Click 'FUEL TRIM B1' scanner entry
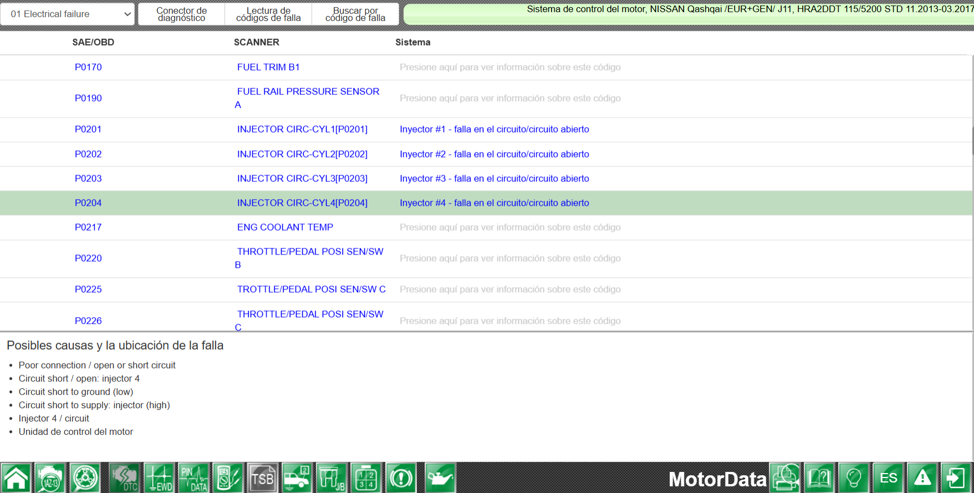974x493 pixels. click(x=268, y=67)
